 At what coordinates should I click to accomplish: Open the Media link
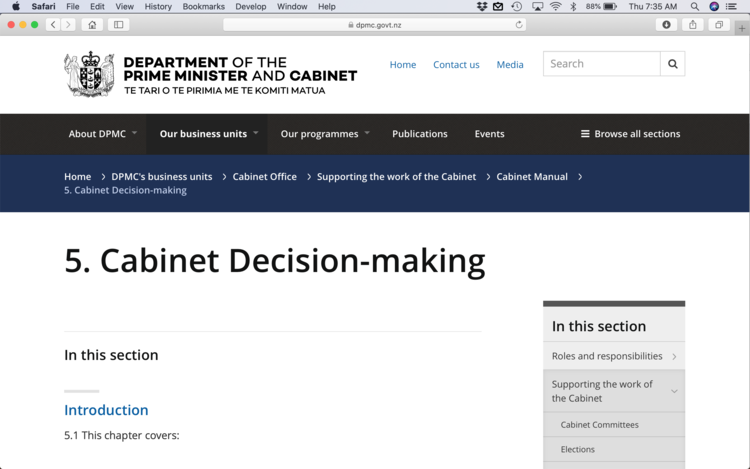[510, 65]
